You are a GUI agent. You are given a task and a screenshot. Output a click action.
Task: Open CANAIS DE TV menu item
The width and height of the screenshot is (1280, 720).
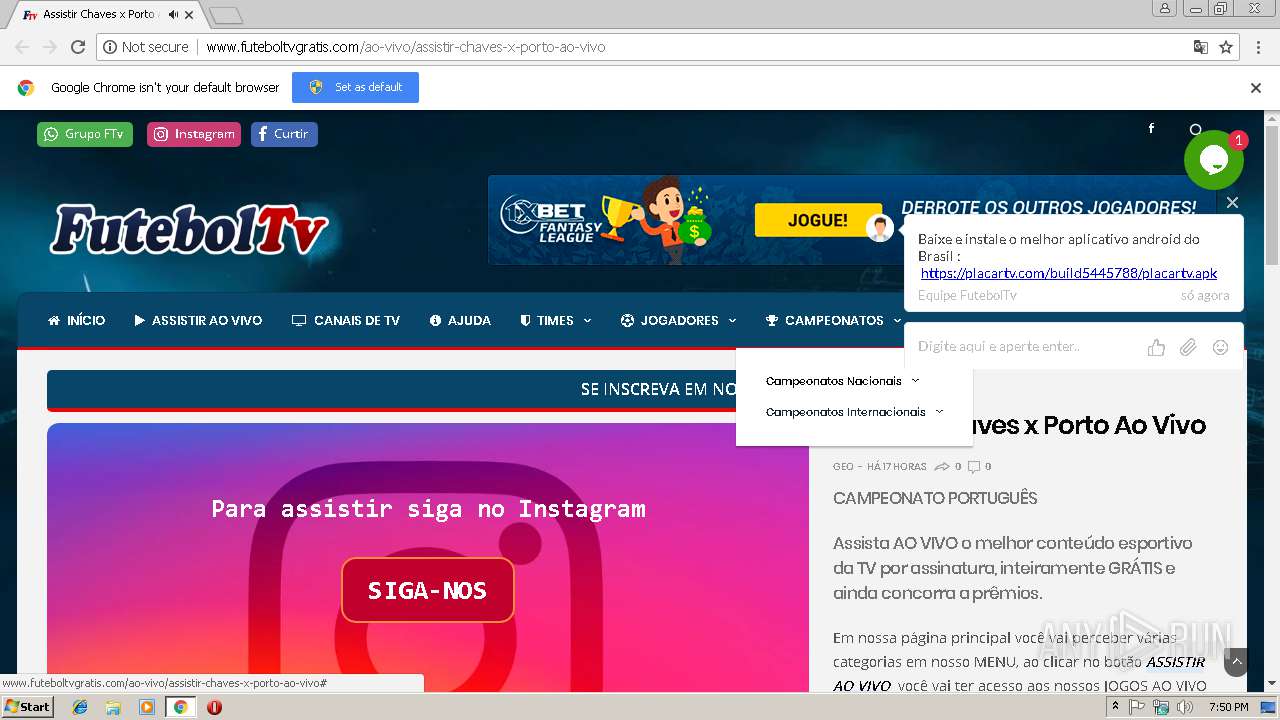(x=346, y=321)
